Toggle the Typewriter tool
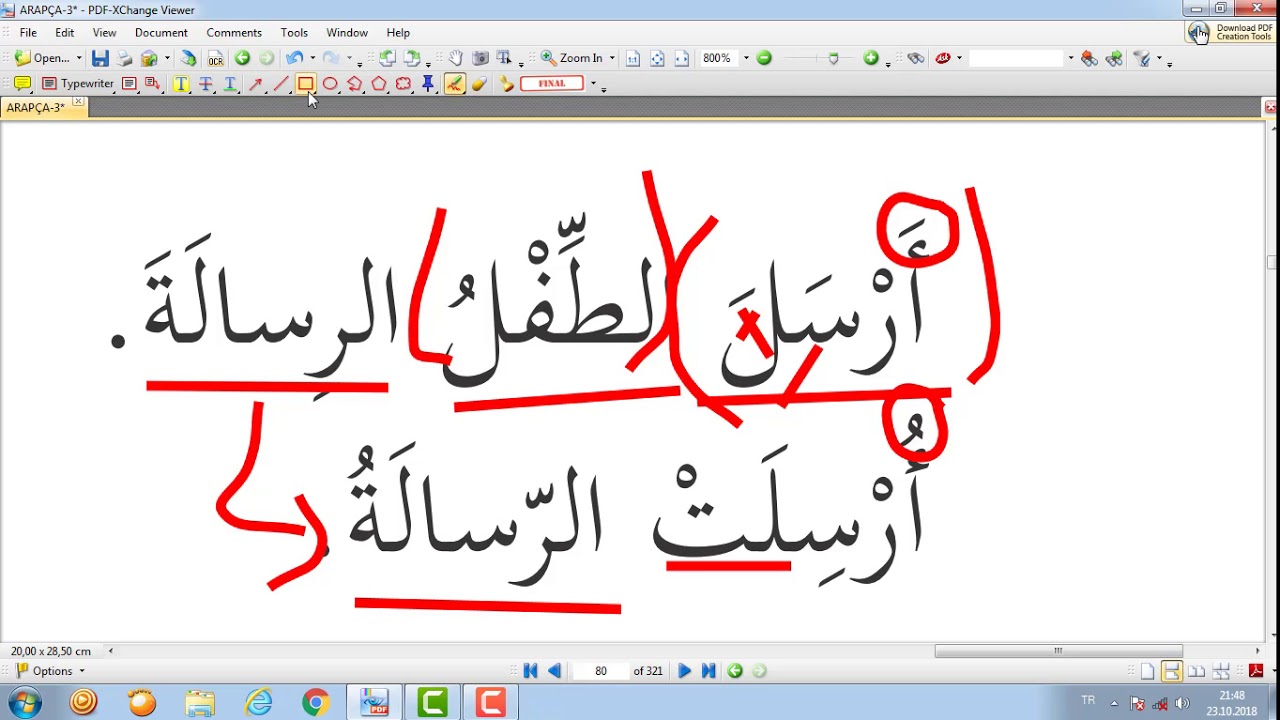 click(78, 84)
